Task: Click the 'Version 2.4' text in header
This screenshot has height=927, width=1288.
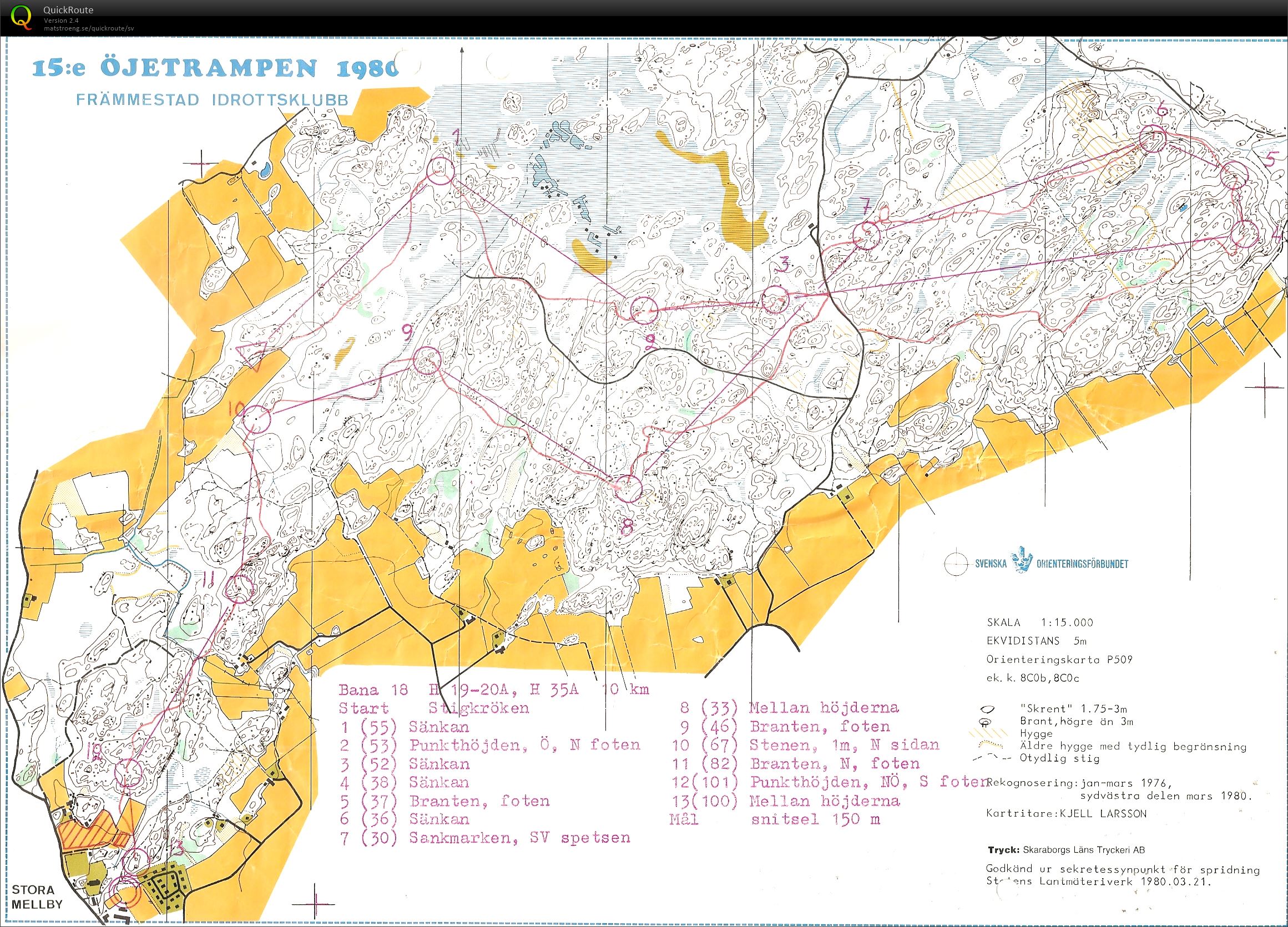Action: [x=61, y=21]
